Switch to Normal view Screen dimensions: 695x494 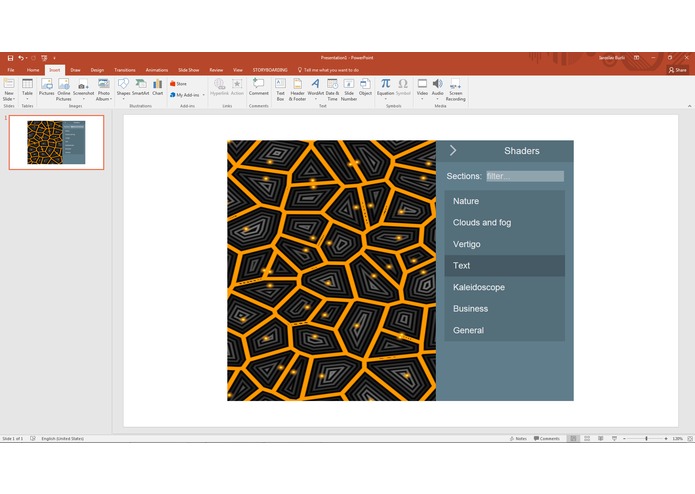click(573, 439)
